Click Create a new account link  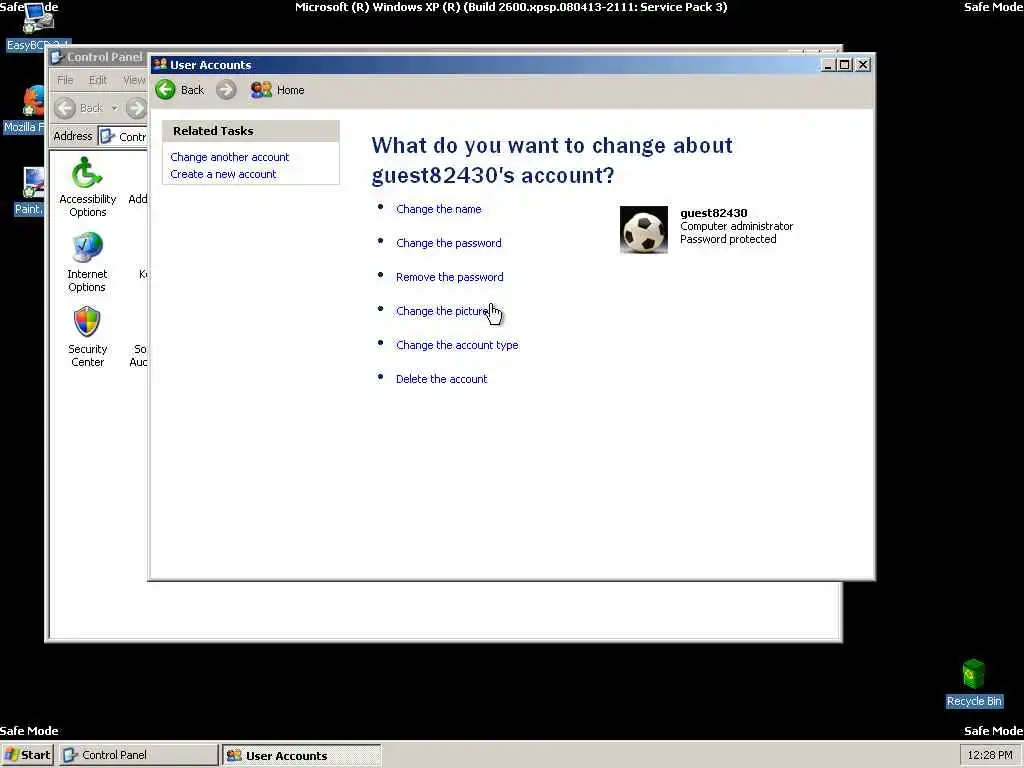coord(223,174)
